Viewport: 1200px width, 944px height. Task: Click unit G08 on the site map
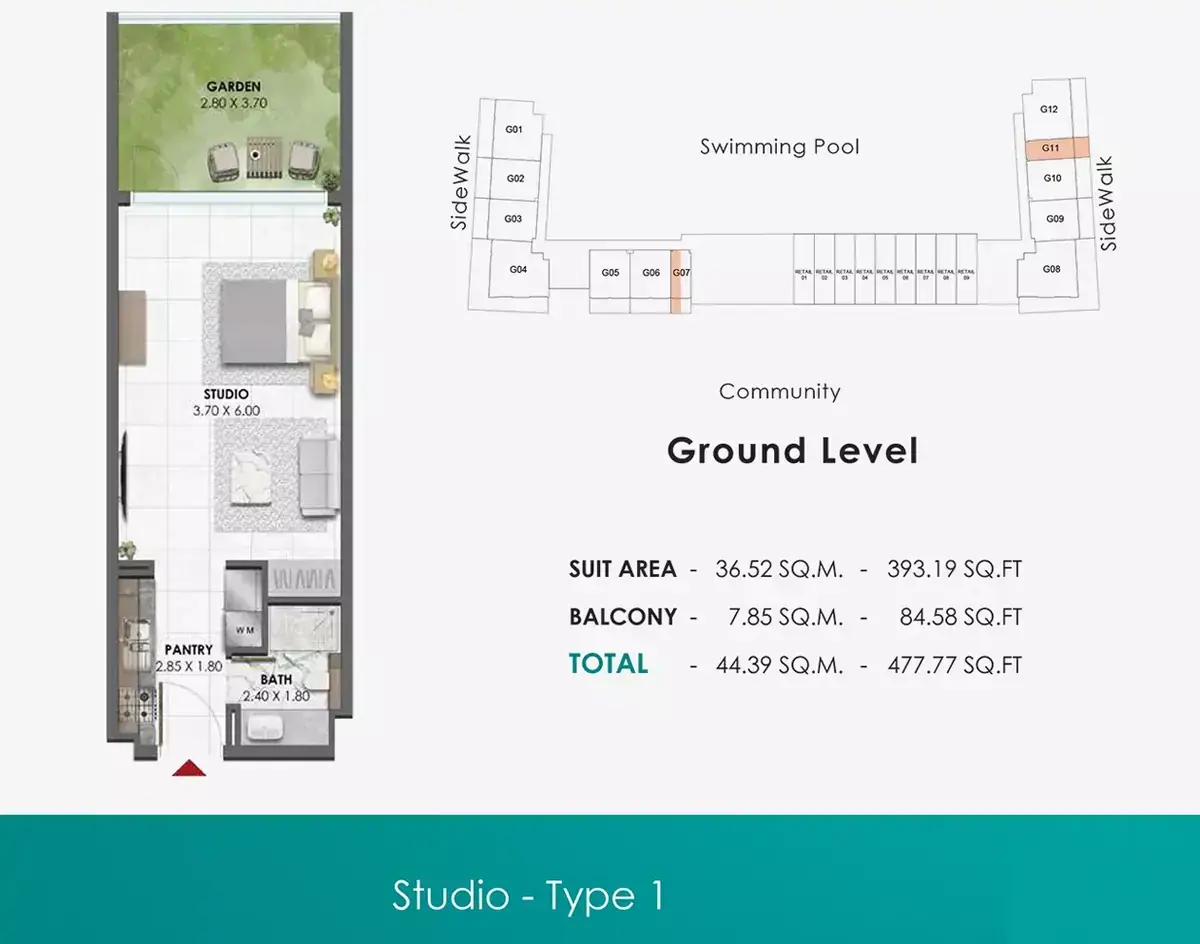tap(1051, 269)
